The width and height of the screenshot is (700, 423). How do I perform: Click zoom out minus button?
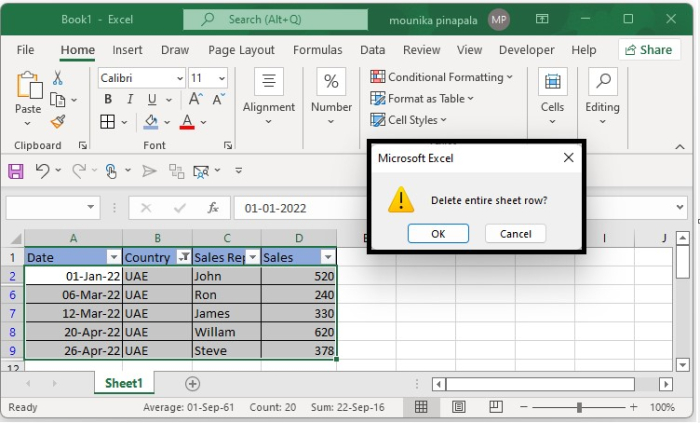524,407
